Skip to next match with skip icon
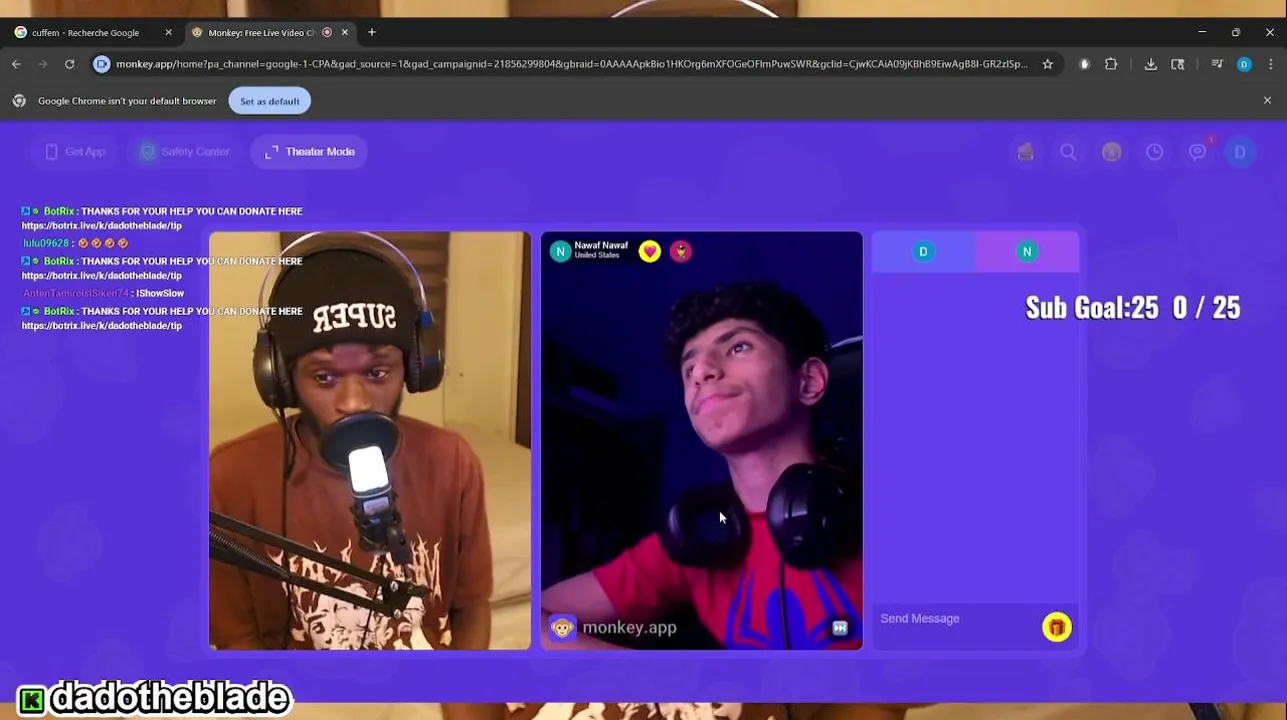 pos(839,628)
